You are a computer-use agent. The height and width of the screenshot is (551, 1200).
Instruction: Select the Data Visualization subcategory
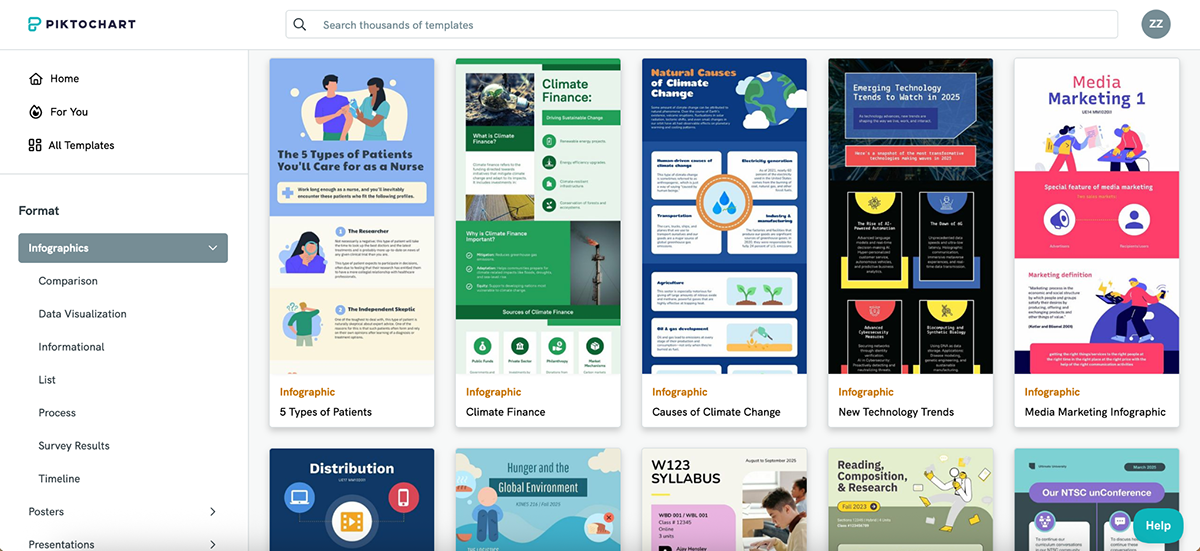(x=82, y=314)
